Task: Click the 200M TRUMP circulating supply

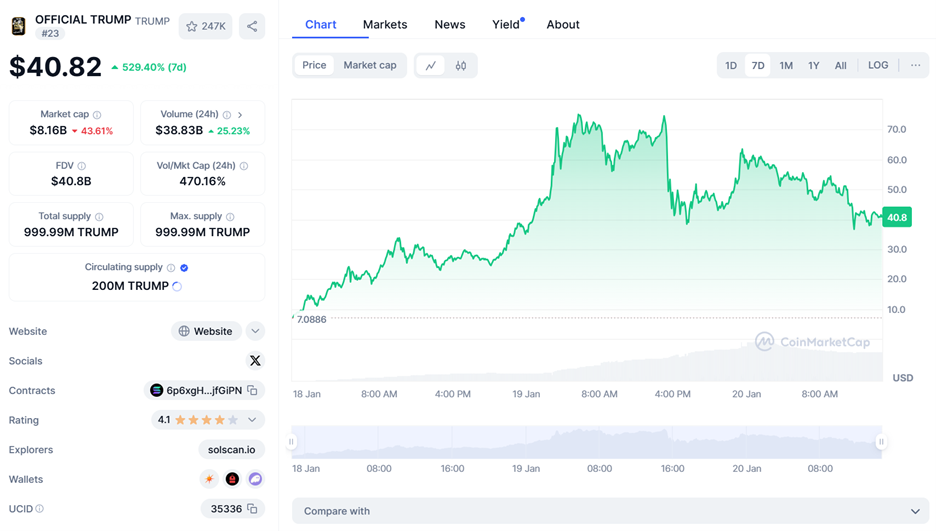Action: [x=130, y=286]
